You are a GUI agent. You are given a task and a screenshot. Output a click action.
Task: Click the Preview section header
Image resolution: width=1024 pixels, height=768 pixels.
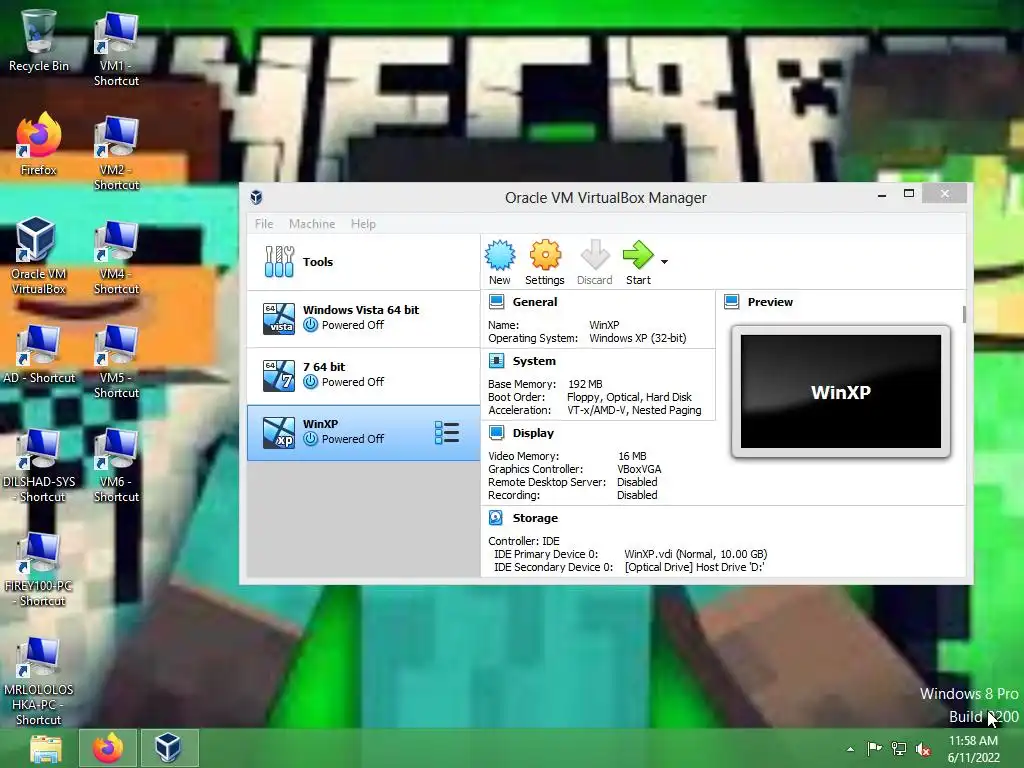click(x=770, y=302)
